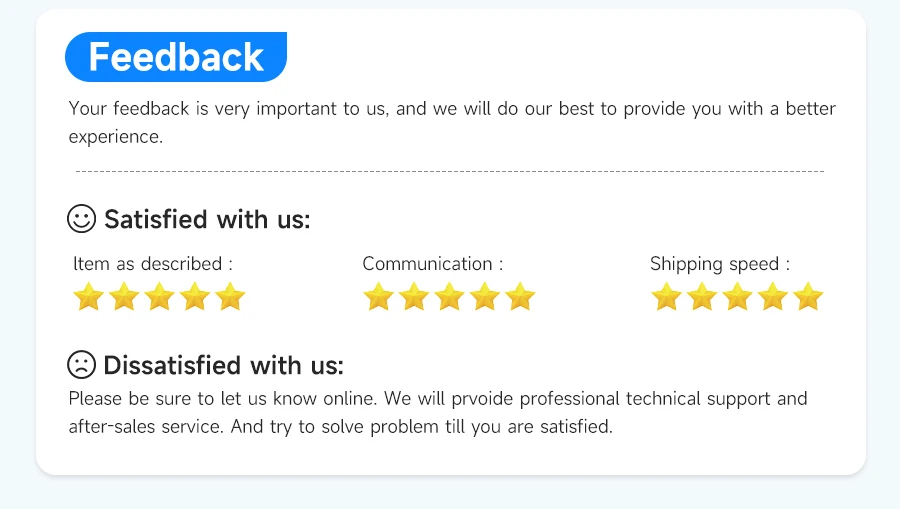This screenshot has width=900, height=509.
Task: Click the smiley face icon
Action: (81, 218)
